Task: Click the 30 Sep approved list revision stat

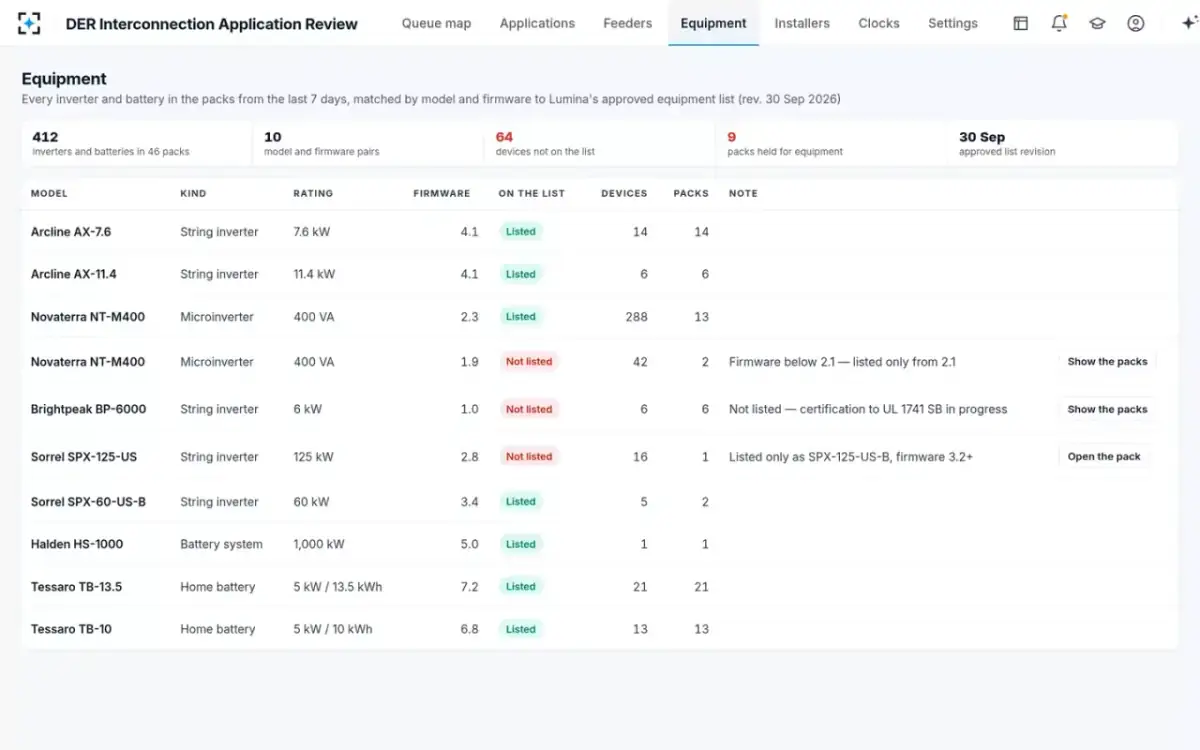Action: tap(1063, 144)
